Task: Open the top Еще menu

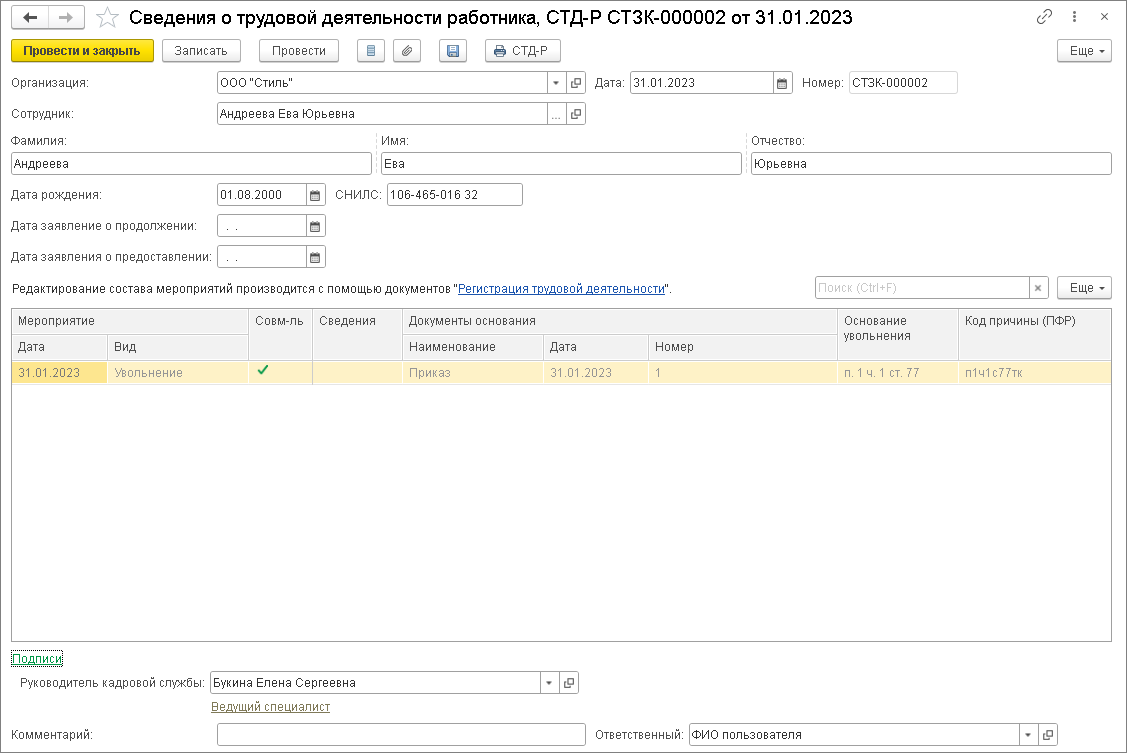Action: click(1085, 51)
